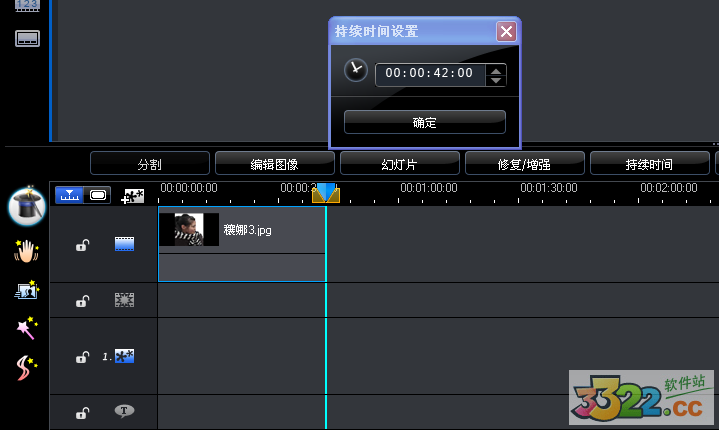This screenshot has width=719, height=430.
Task: Confirm duration with the 确定 button
Action: point(425,122)
